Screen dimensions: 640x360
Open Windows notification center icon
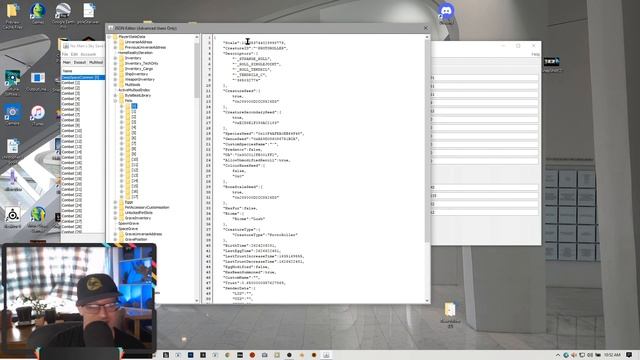(629, 355)
